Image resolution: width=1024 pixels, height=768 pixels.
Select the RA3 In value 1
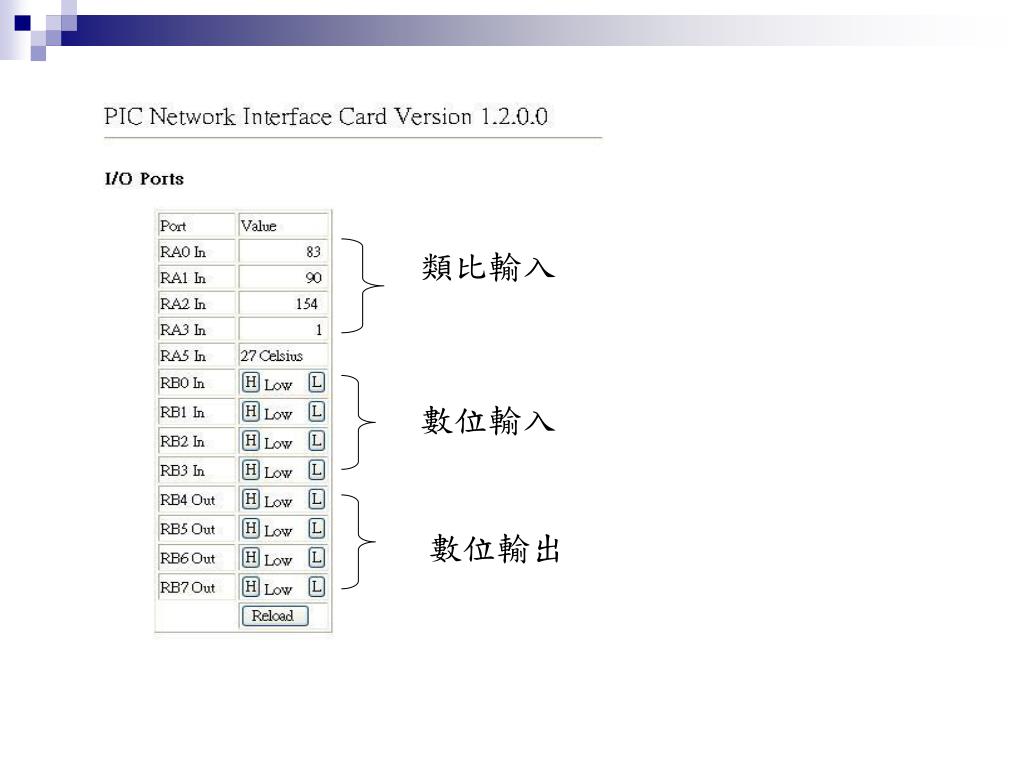(x=319, y=330)
